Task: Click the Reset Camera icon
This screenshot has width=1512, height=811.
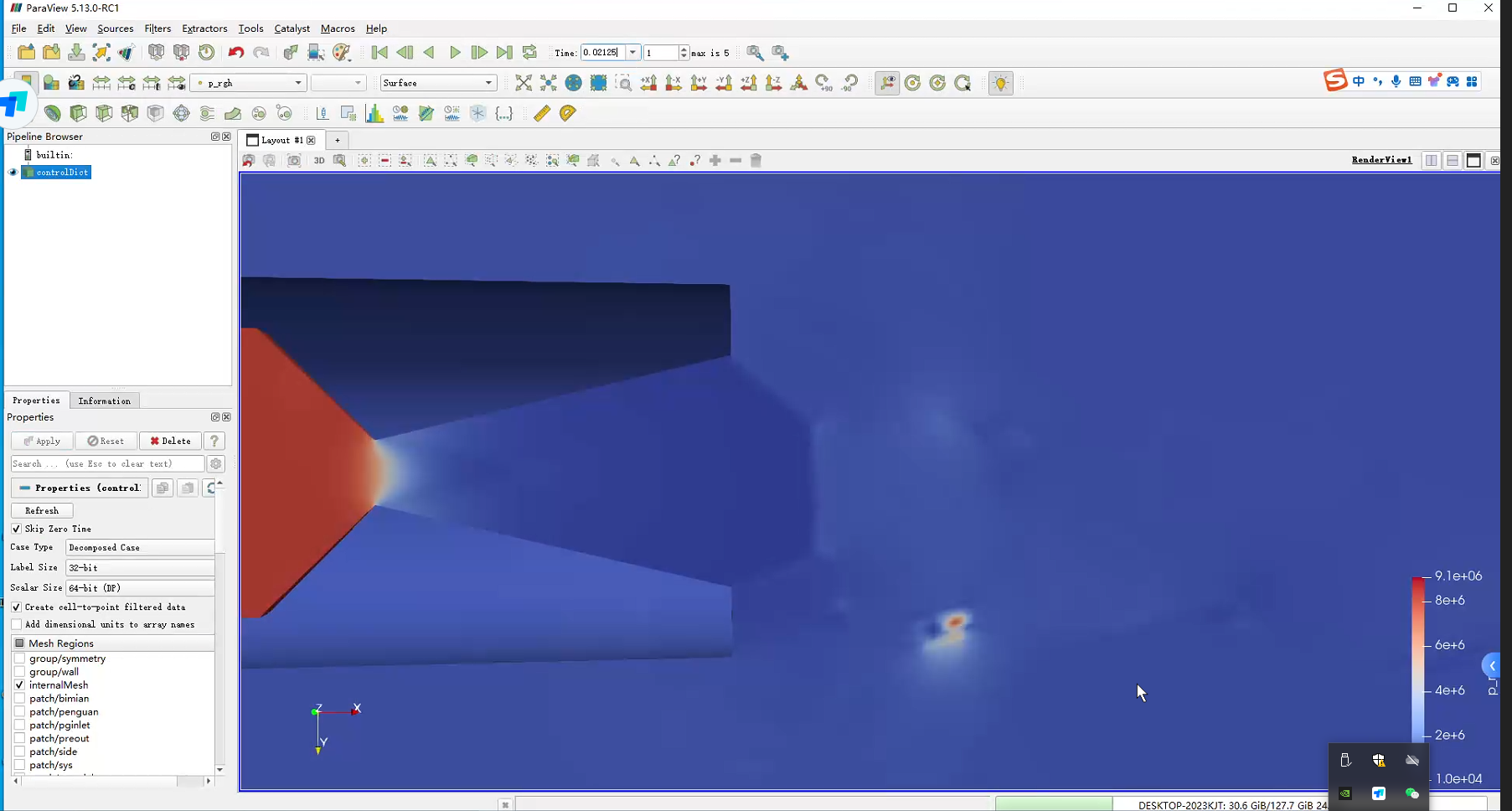Action: pyautogui.click(x=524, y=83)
